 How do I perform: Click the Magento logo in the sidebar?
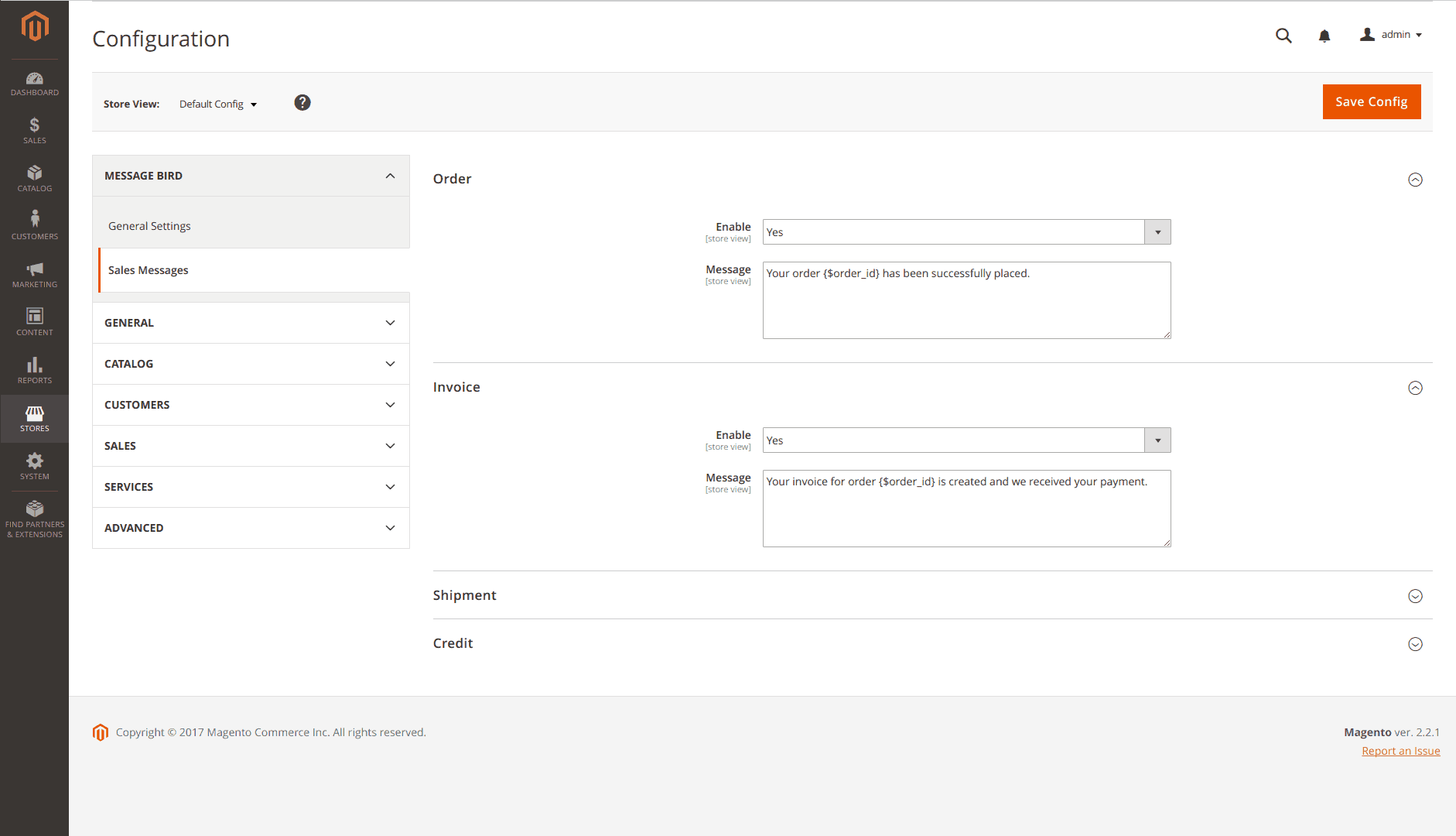[35, 26]
